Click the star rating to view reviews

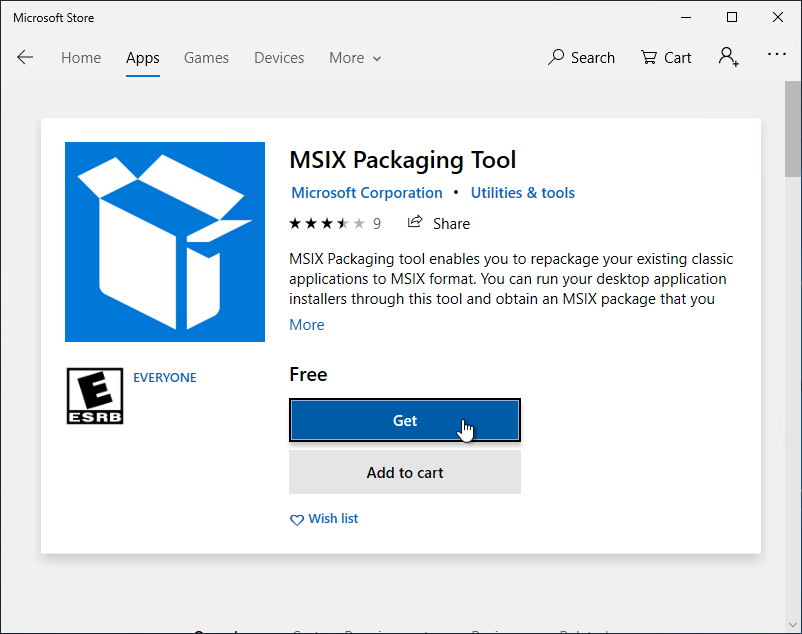[327, 223]
